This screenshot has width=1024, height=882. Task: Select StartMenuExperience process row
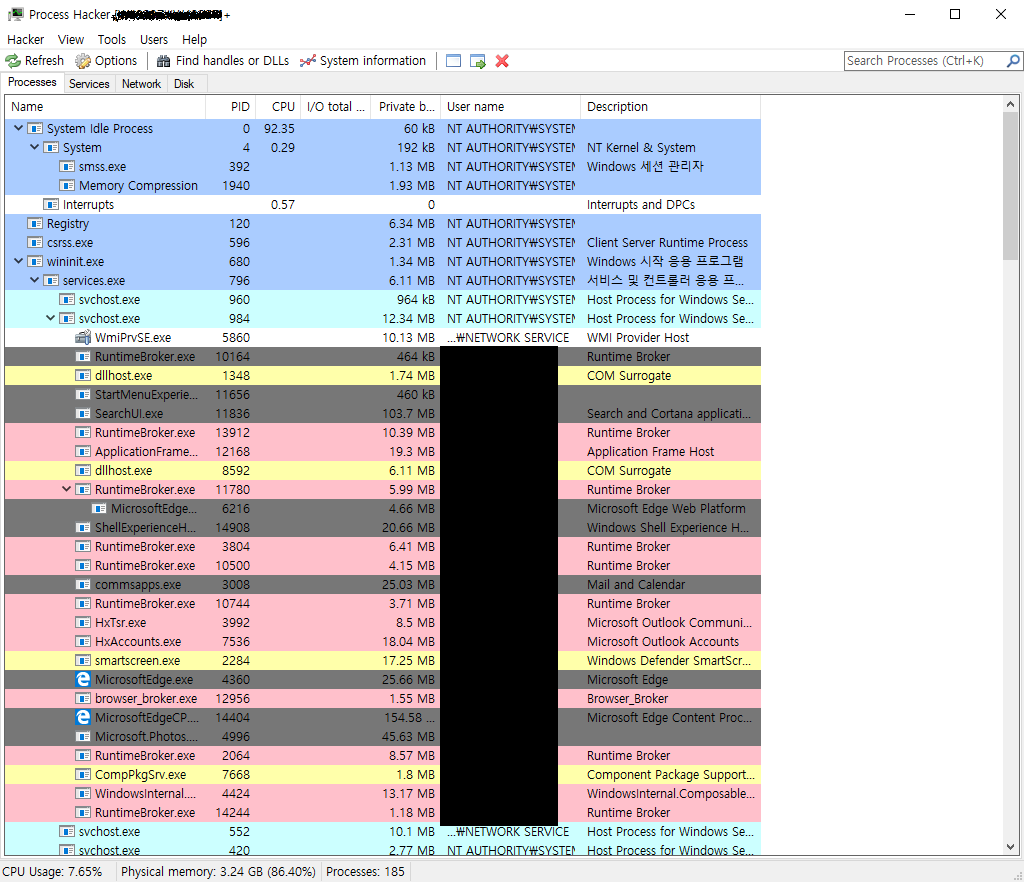tap(383, 394)
